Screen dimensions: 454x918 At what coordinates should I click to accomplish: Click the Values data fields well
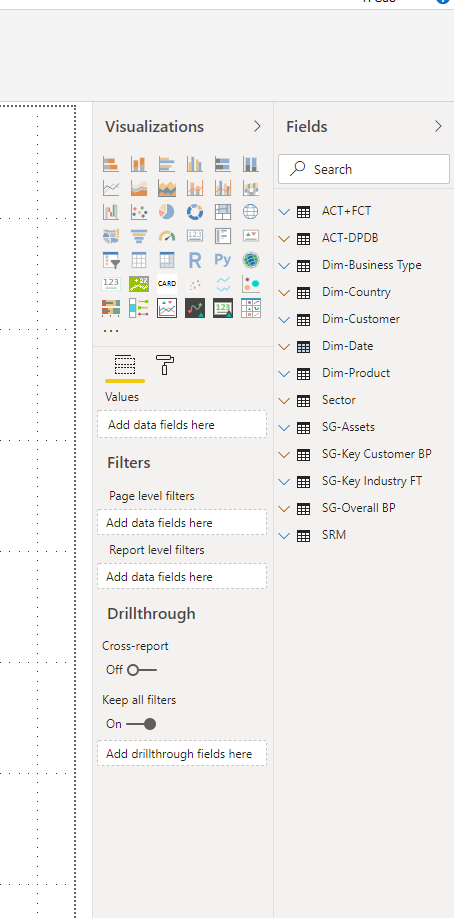click(182, 424)
